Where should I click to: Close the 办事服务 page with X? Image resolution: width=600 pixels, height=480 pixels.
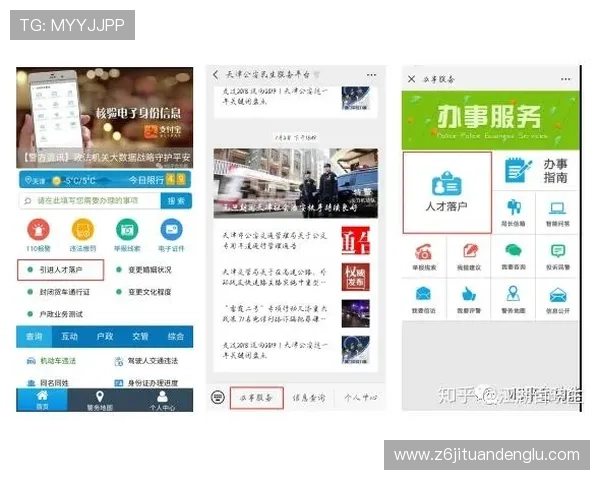[411, 79]
